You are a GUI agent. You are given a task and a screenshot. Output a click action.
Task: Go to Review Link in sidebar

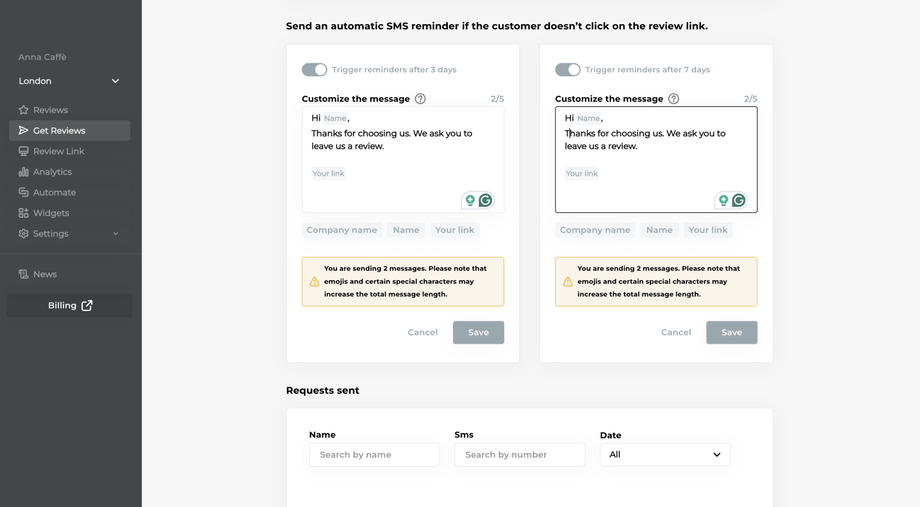[58, 151]
